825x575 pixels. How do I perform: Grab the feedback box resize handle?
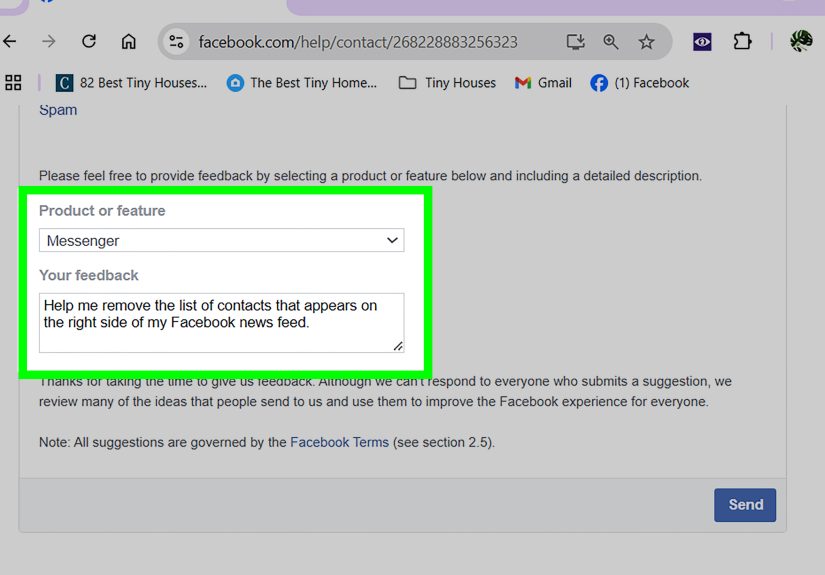click(x=398, y=346)
